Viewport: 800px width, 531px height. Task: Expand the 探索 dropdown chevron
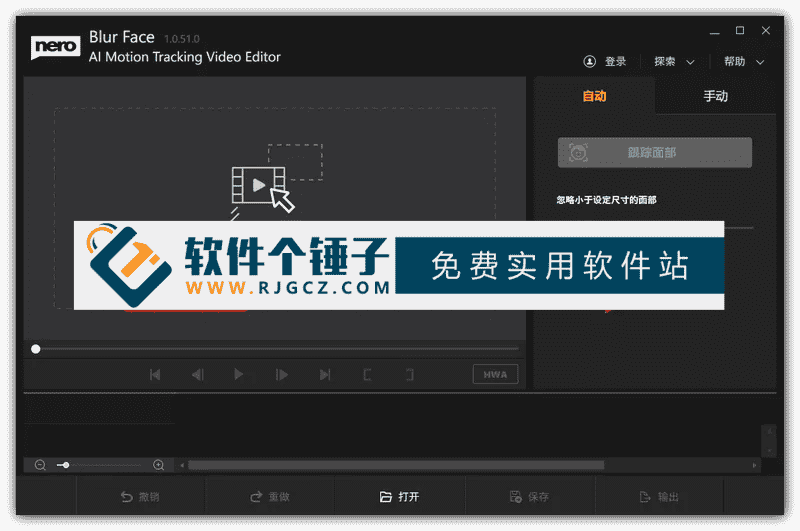point(690,62)
